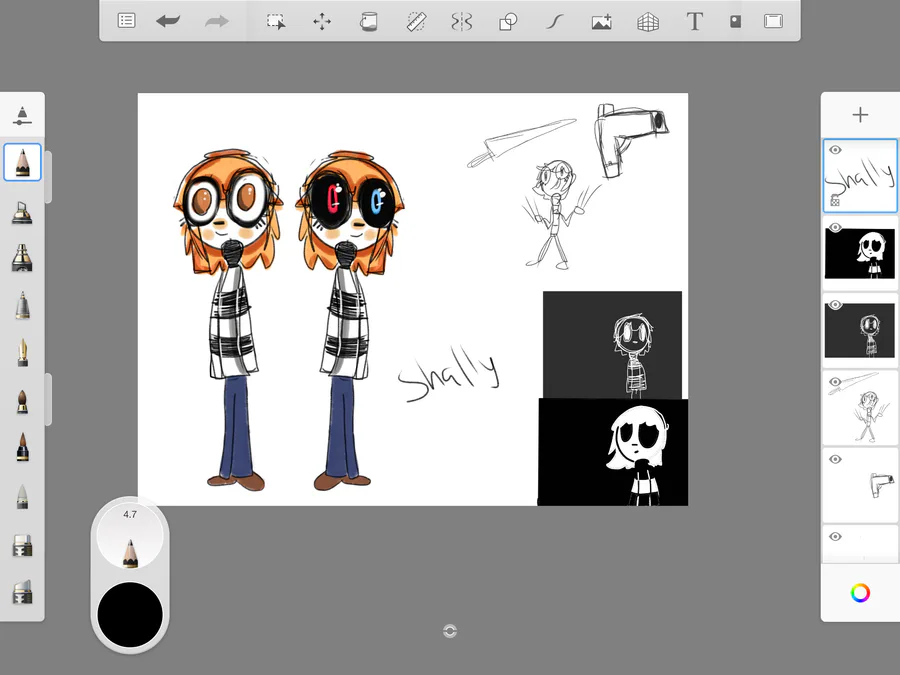Open the main menu list icon
The width and height of the screenshot is (900, 675).
pyautogui.click(x=126, y=21)
